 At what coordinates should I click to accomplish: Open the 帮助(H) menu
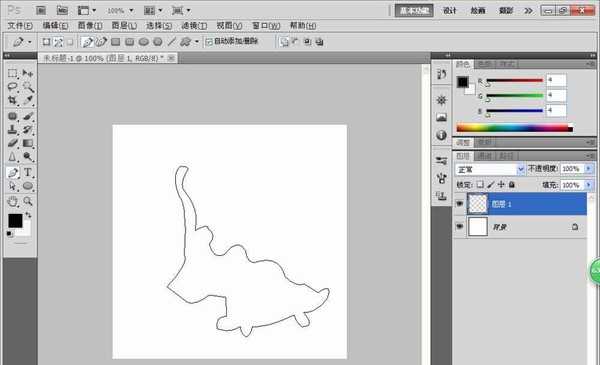click(x=303, y=26)
